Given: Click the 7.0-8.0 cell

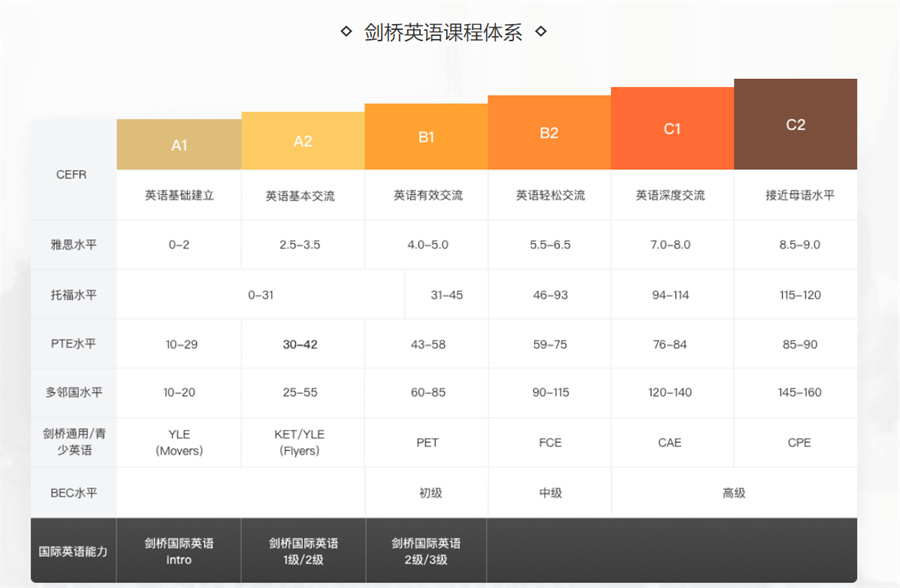Looking at the screenshot, I should coord(670,245).
